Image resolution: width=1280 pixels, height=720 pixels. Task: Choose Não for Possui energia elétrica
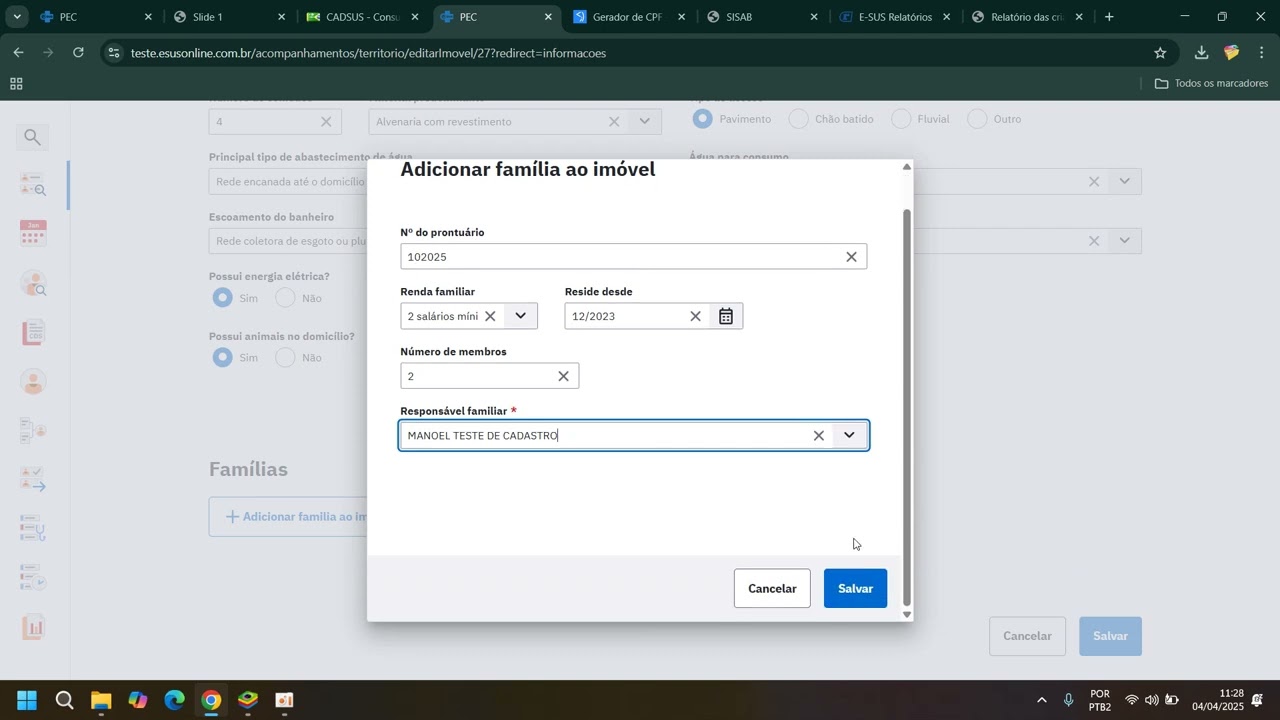(x=286, y=298)
